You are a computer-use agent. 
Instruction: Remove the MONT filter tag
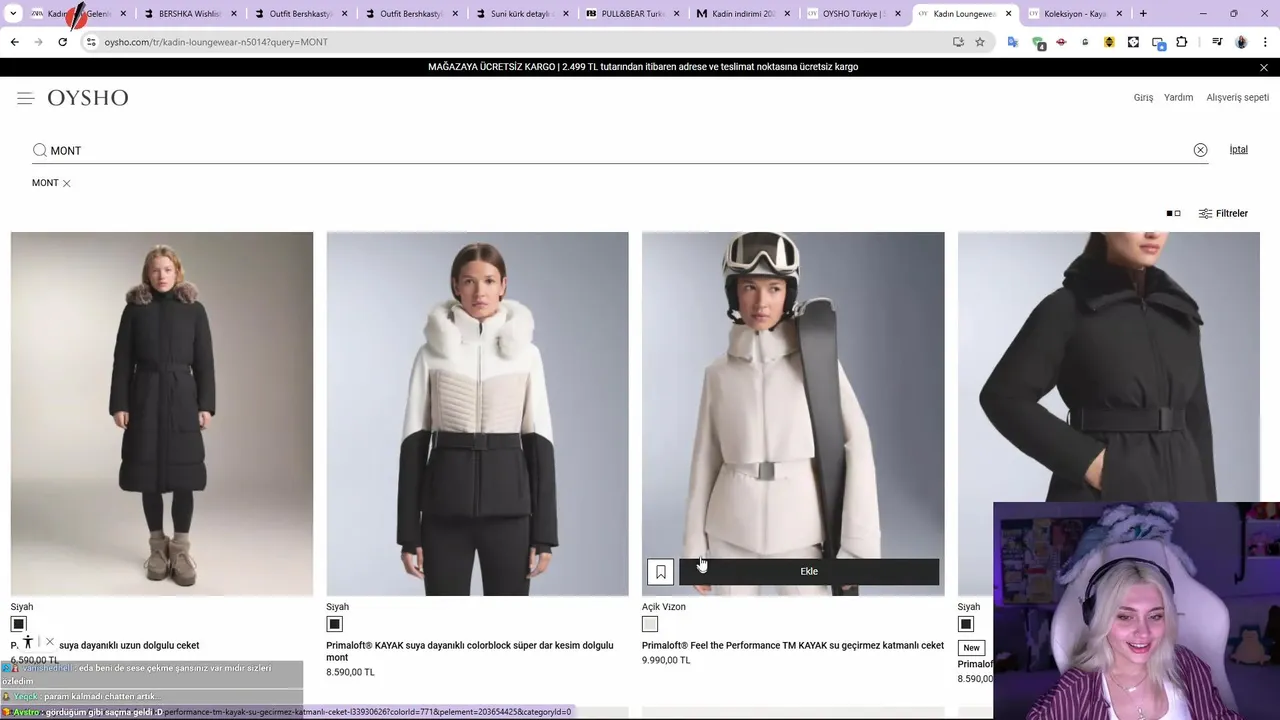tap(67, 183)
